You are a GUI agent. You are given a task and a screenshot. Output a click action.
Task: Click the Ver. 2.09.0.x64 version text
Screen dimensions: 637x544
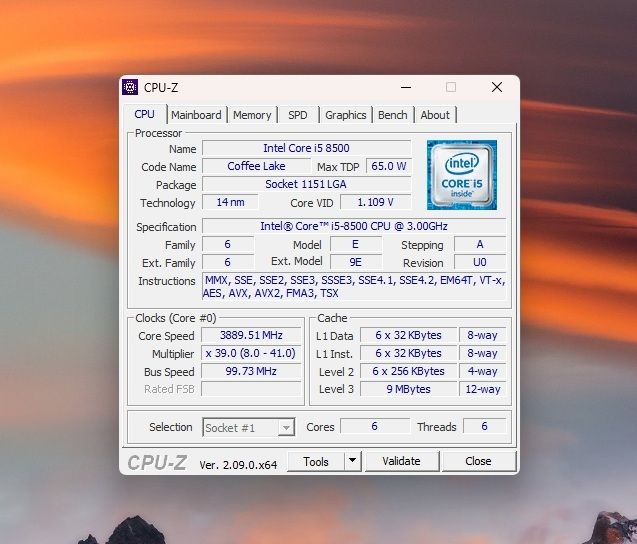(238, 465)
